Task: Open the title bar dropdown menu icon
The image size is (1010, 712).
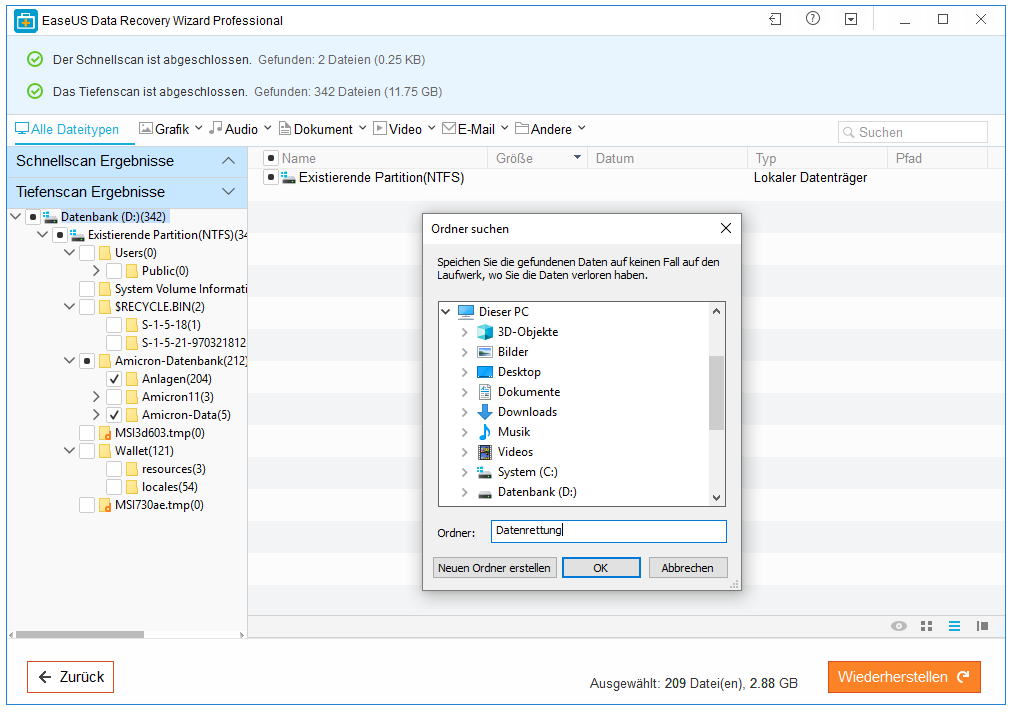Action: click(851, 19)
